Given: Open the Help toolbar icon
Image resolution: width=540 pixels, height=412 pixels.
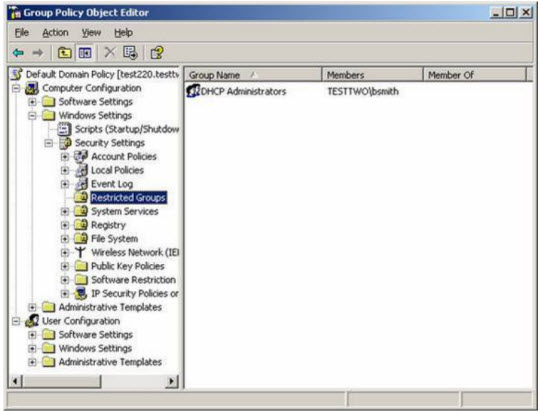Looking at the screenshot, I should coord(156,53).
